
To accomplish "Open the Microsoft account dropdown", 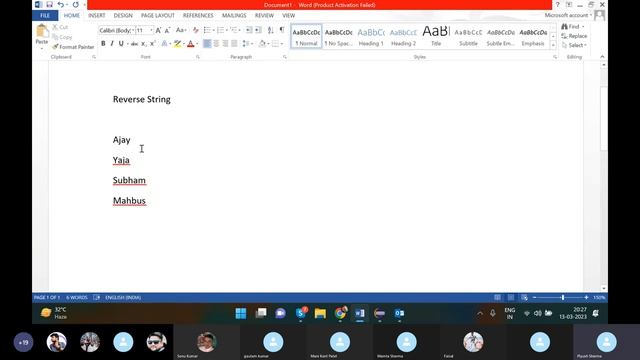I will tap(568, 15).
